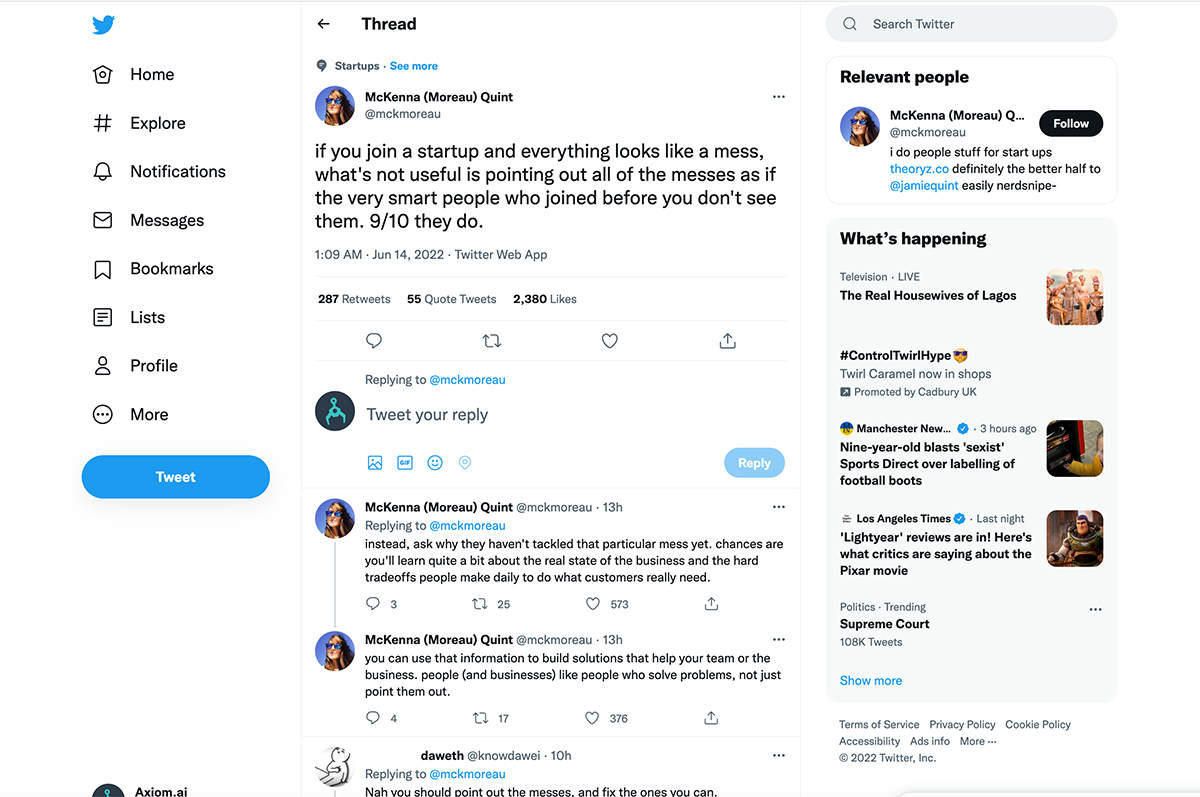Image resolution: width=1200 pixels, height=797 pixels.
Task: Open the Lightyear movie trend thumbnail
Action: coord(1074,538)
